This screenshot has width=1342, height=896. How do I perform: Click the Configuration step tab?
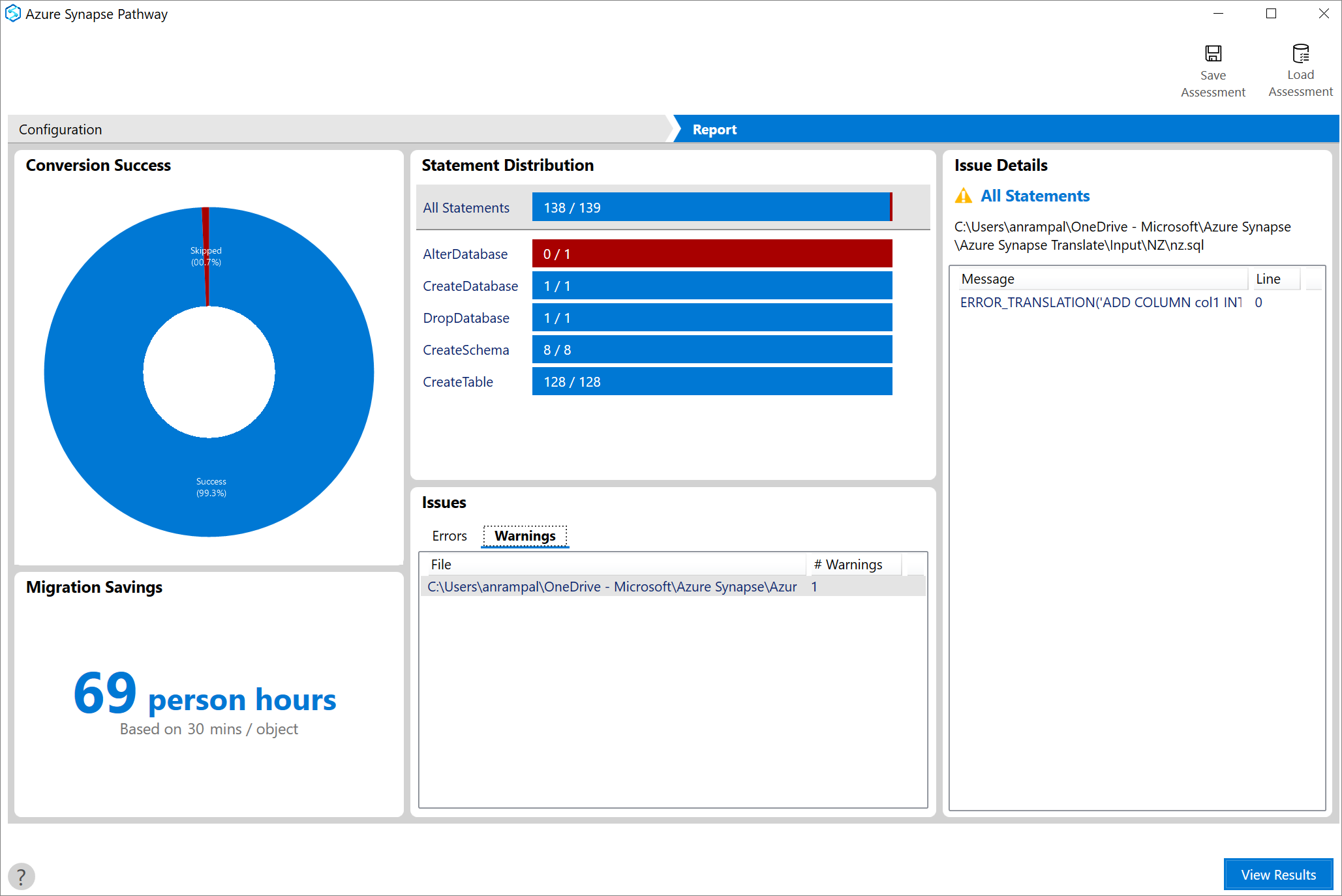pos(62,128)
